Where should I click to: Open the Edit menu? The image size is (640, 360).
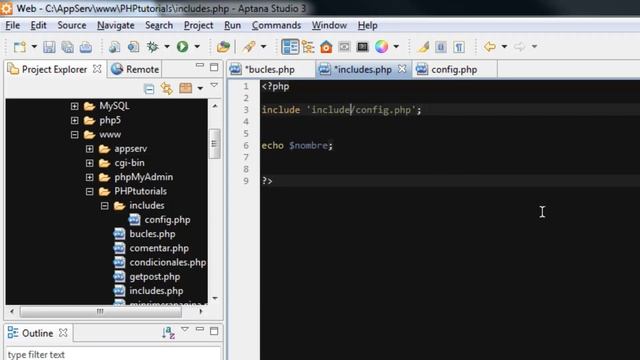click(38, 25)
